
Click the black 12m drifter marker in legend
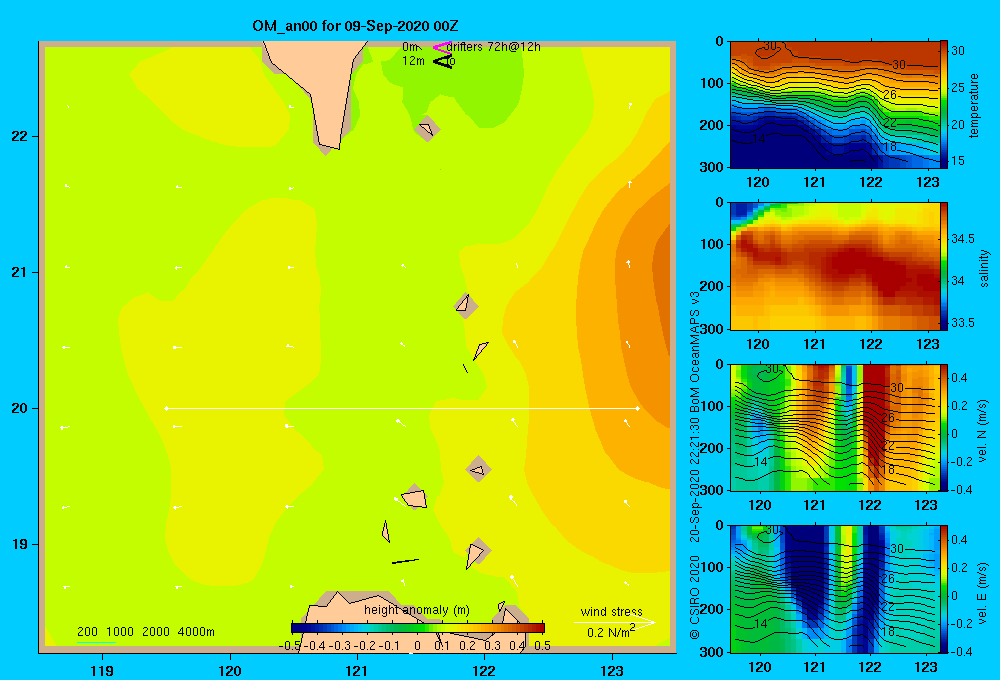(442, 61)
